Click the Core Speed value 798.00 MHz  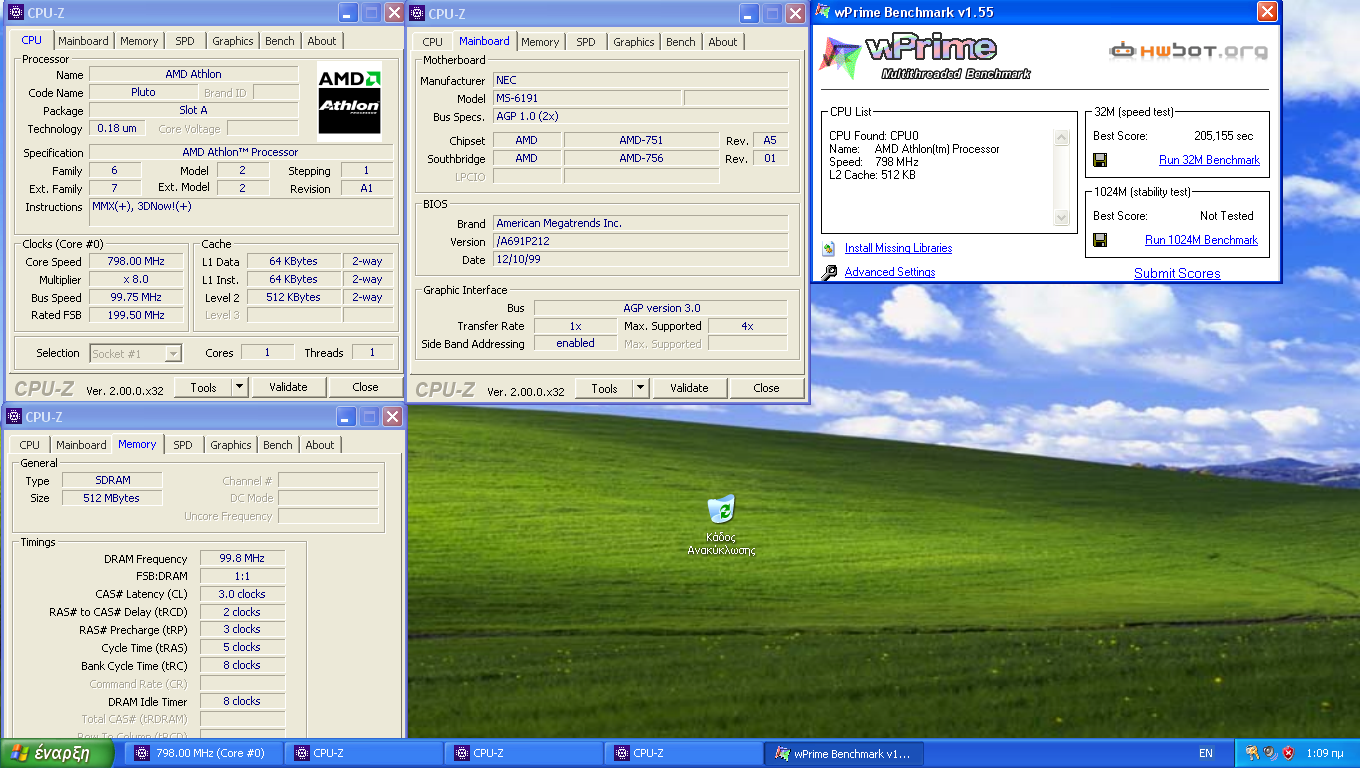point(137,261)
